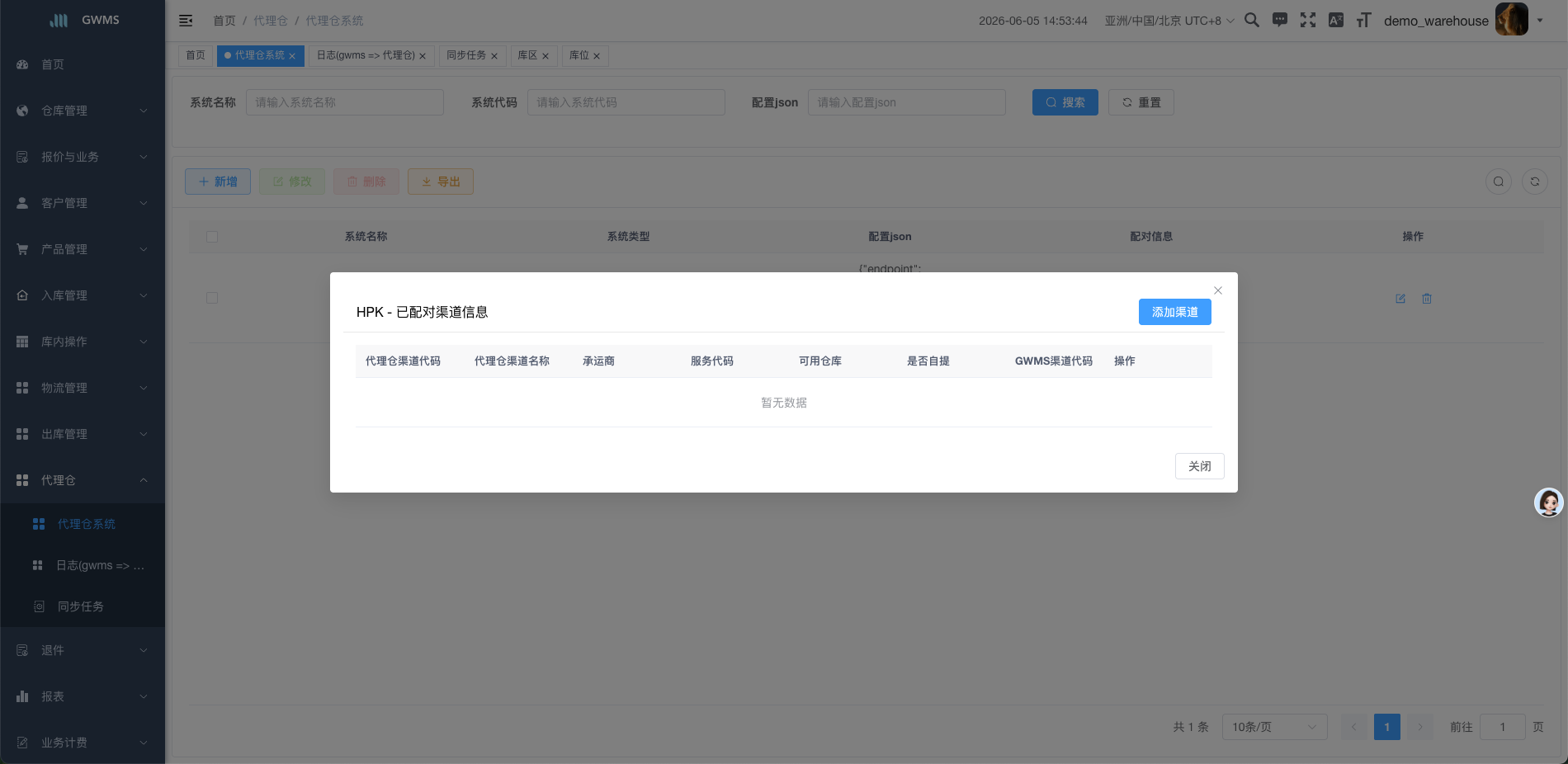Click the 删除 button
Screen dimensions: 1568x764
[x=366, y=182]
